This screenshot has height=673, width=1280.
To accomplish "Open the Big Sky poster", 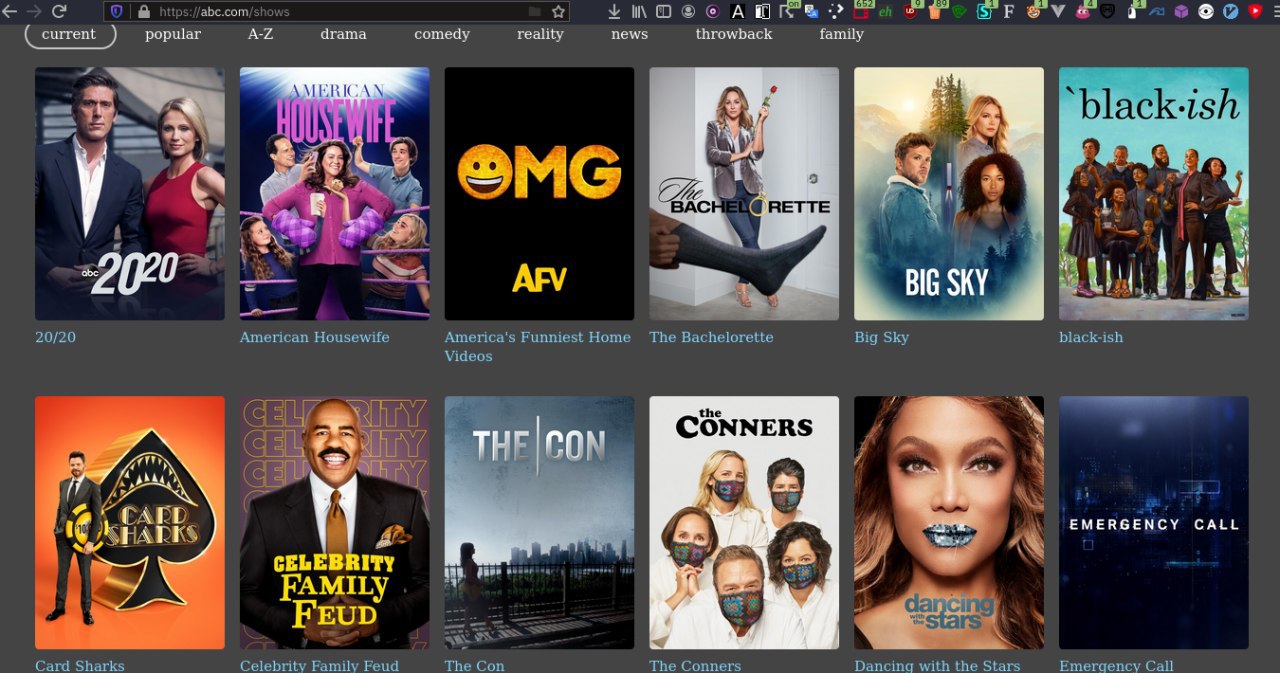I will (x=949, y=194).
